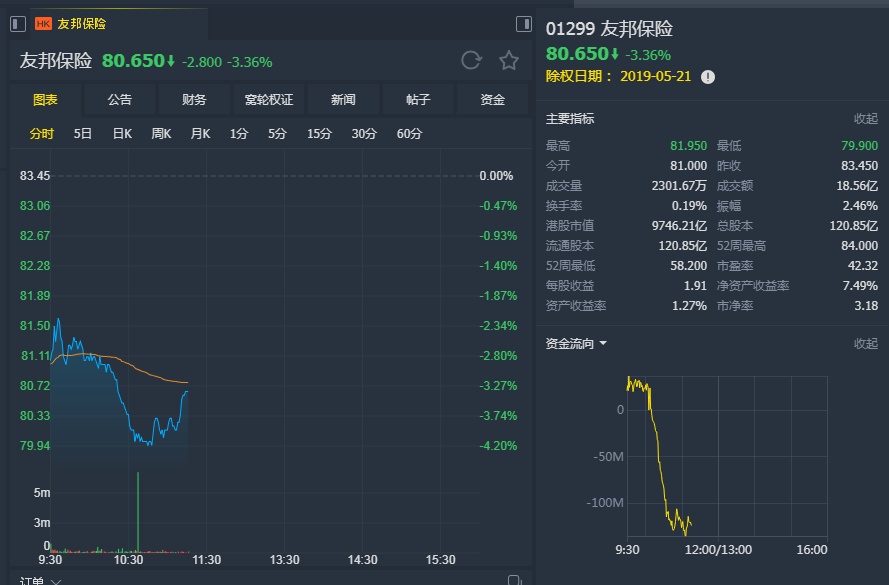Screen dimensions: 889x585
Task: Click the 2019-05-21 ex-rights date link
Action: click(657, 76)
